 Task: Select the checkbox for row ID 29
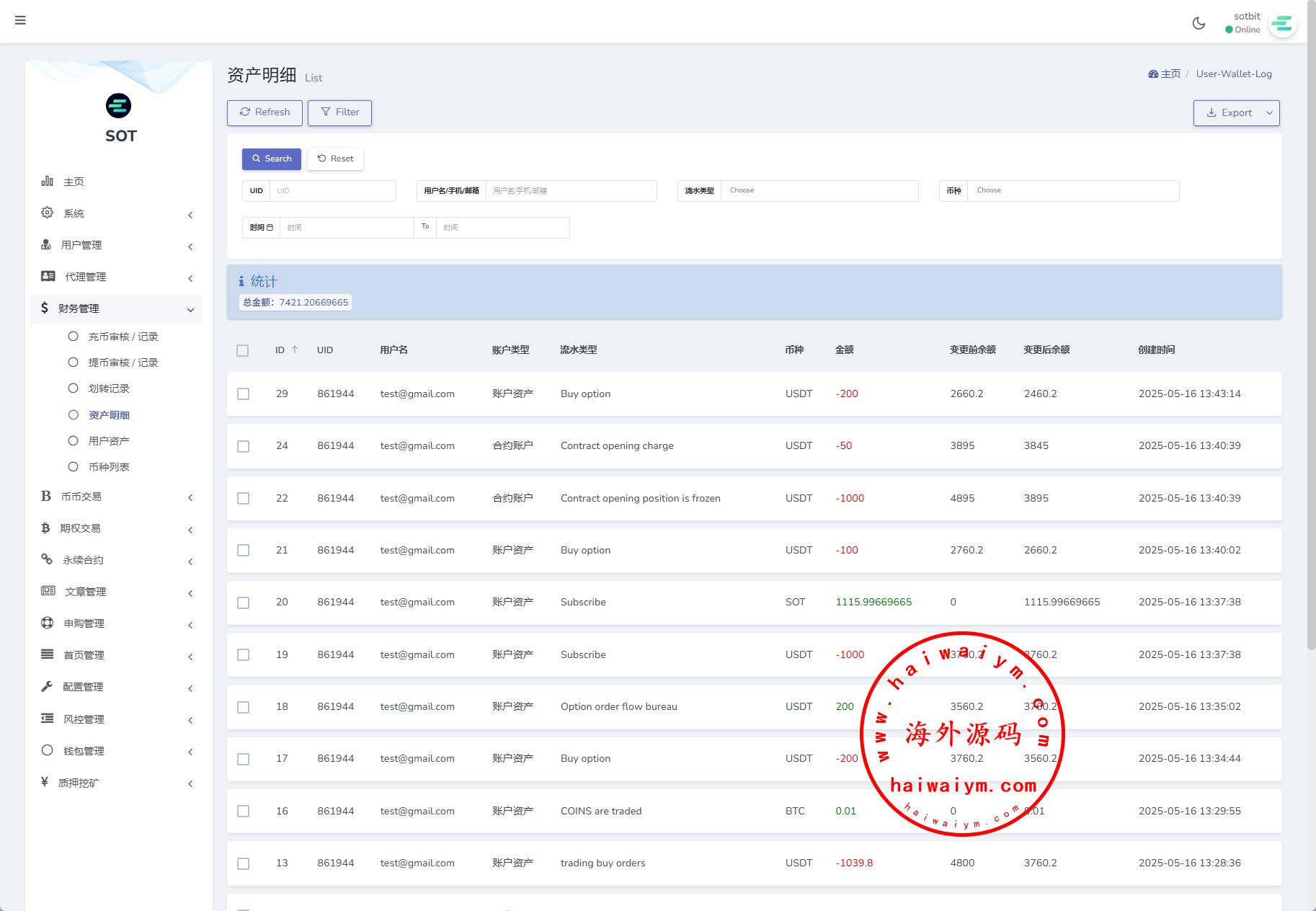coord(243,394)
